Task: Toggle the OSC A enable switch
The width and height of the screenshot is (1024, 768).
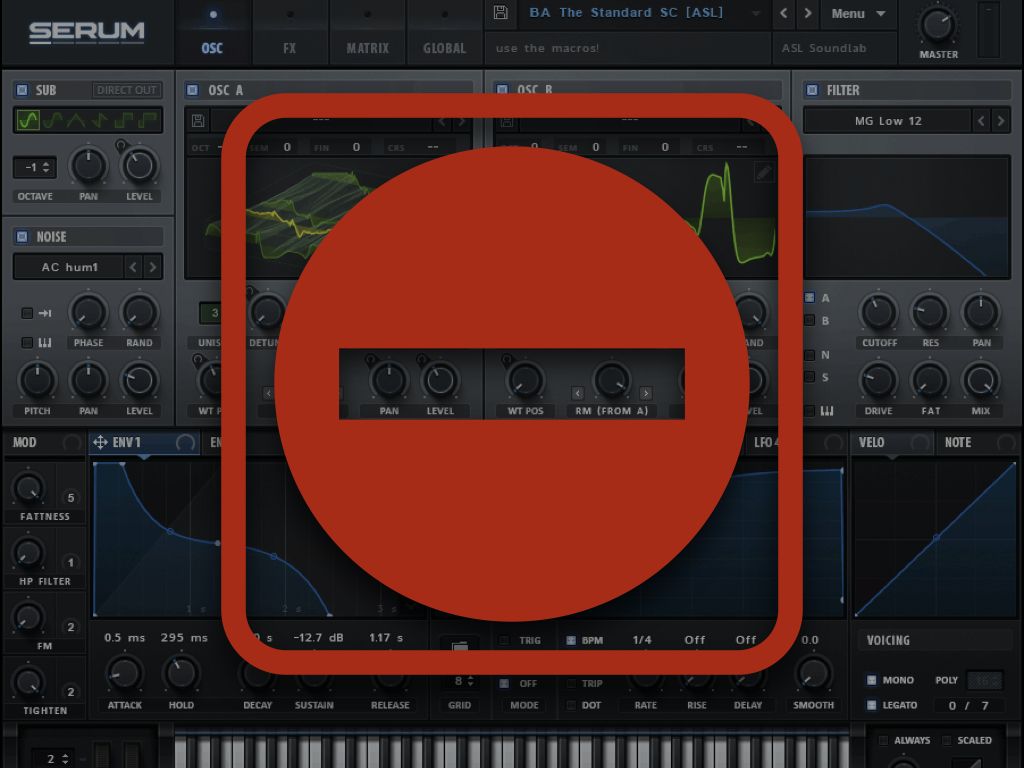Action: 193,90
